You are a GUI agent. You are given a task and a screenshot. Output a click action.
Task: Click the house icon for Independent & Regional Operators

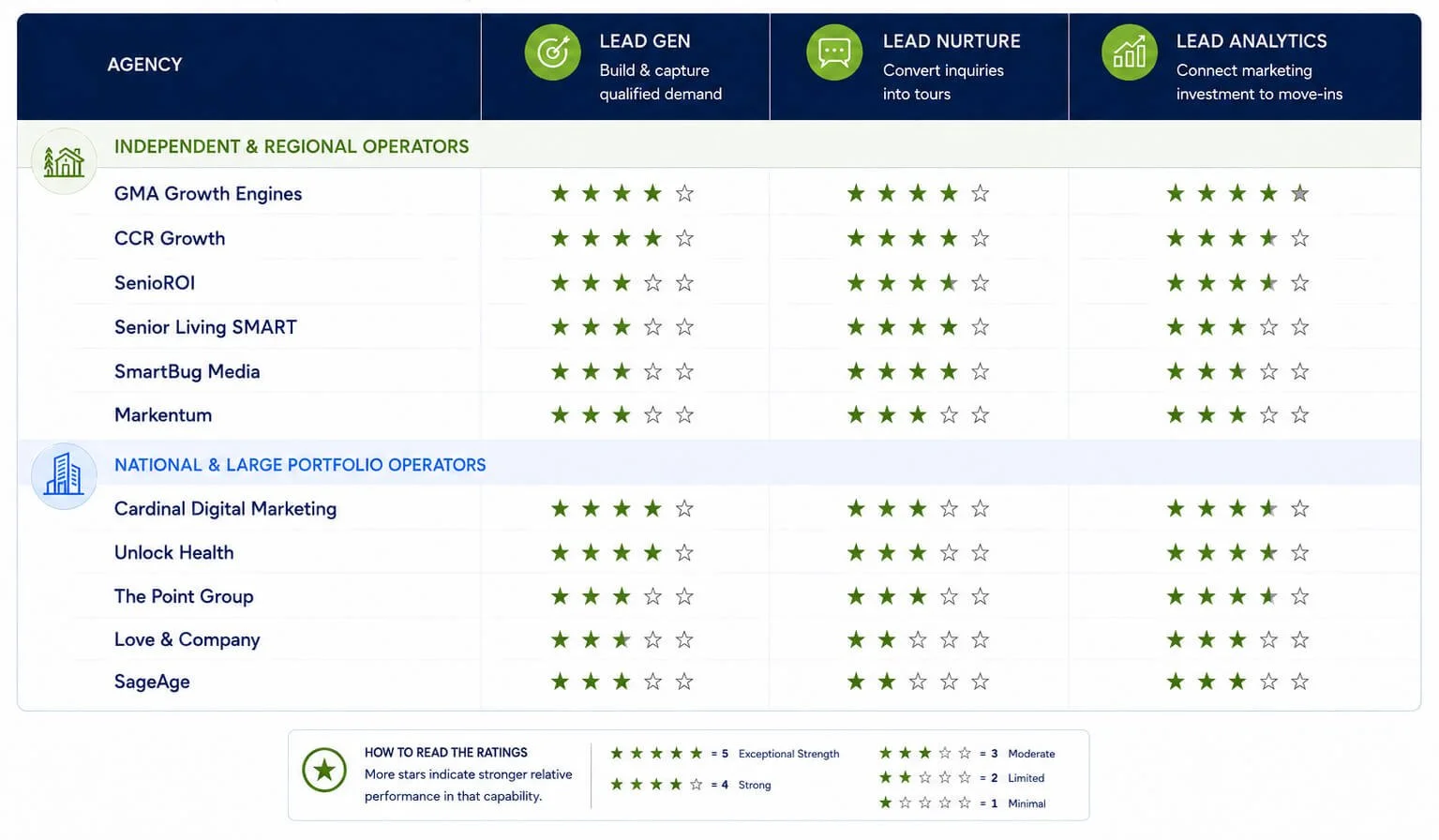[64, 161]
